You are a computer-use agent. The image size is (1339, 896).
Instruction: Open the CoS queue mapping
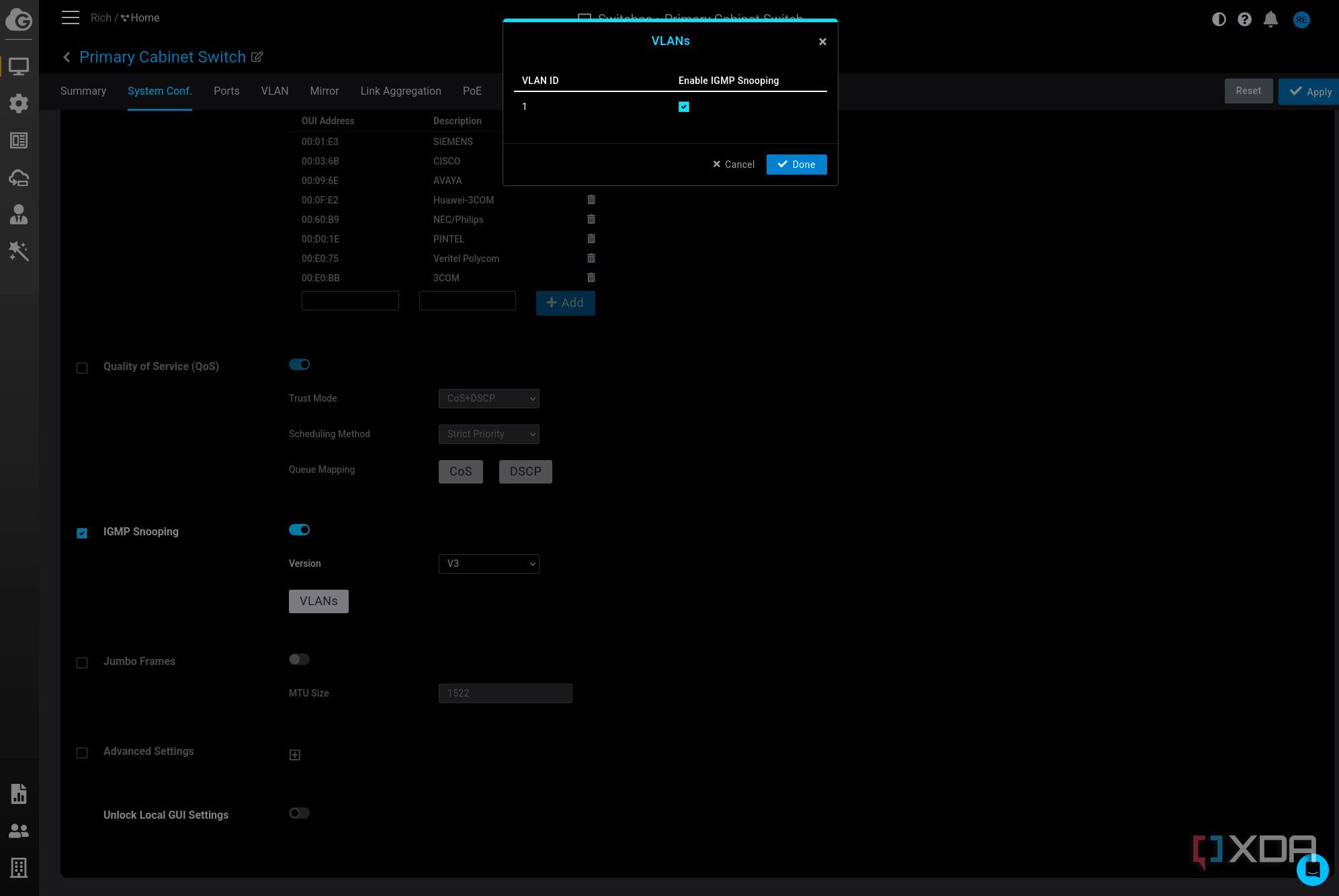pos(460,472)
